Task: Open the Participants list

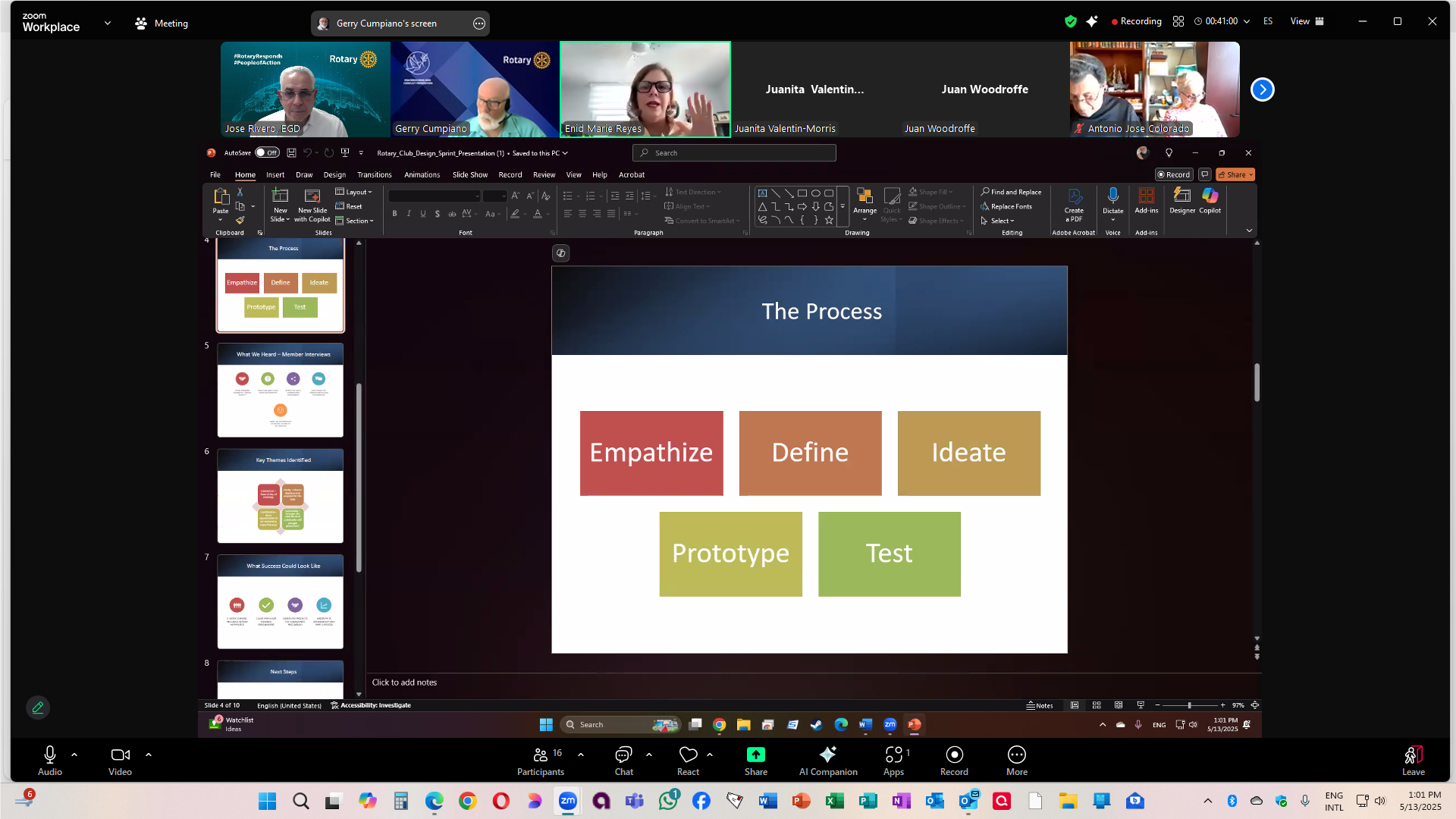Action: click(x=540, y=755)
